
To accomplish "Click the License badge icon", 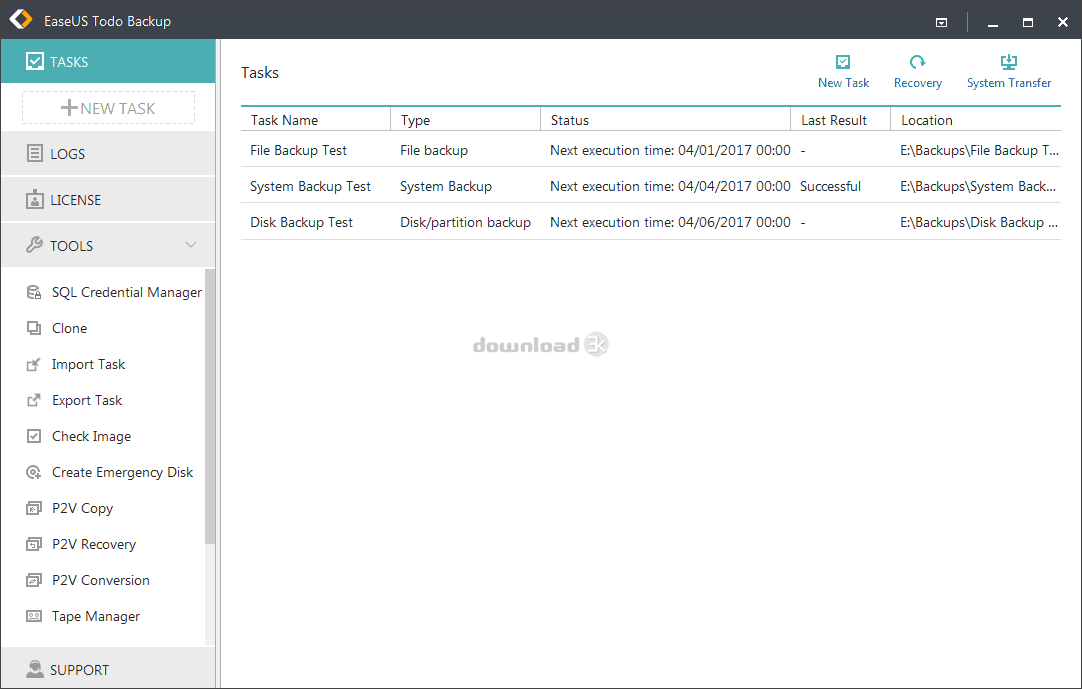I will [35, 200].
